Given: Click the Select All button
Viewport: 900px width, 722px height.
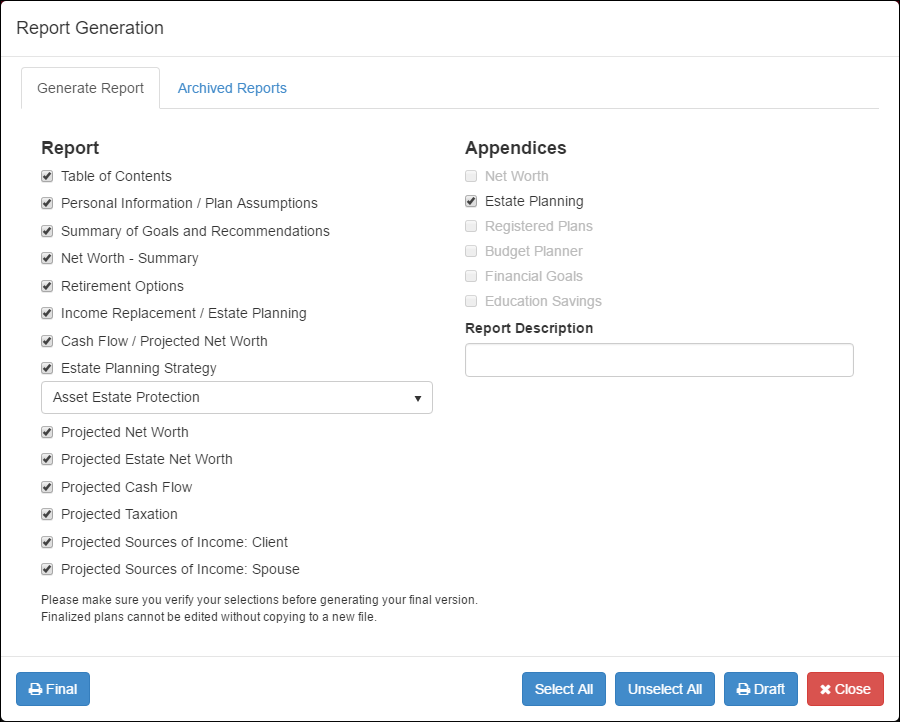Looking at the screenshot, I should 563,689.
